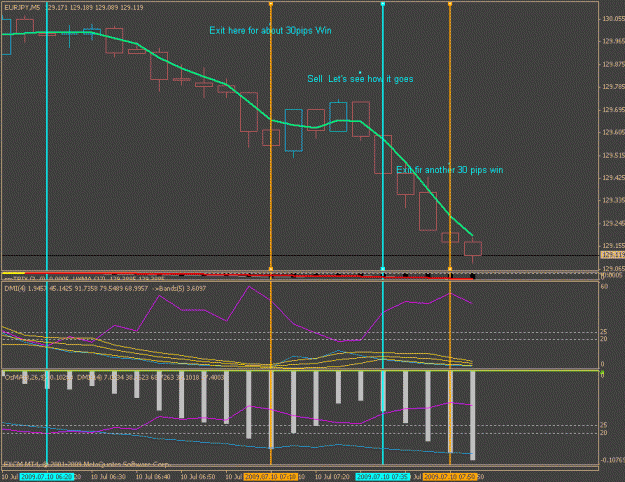Viewport: 625px width, 482px height.
Task: Click the orange 2009.07.10 07:50 time label
Action: click(x=450, y=477)
